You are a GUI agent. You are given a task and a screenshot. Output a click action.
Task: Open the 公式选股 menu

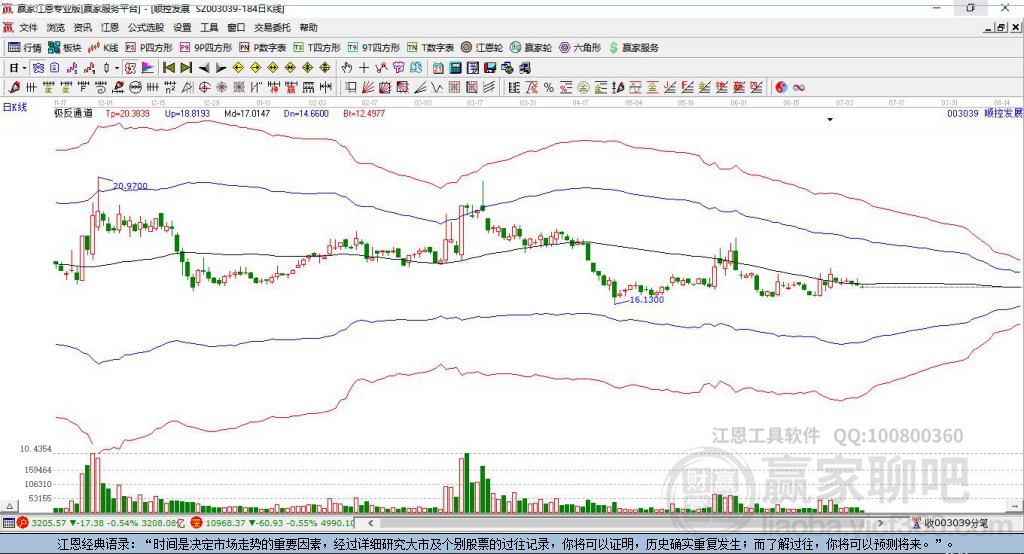(x=146, y=27)
